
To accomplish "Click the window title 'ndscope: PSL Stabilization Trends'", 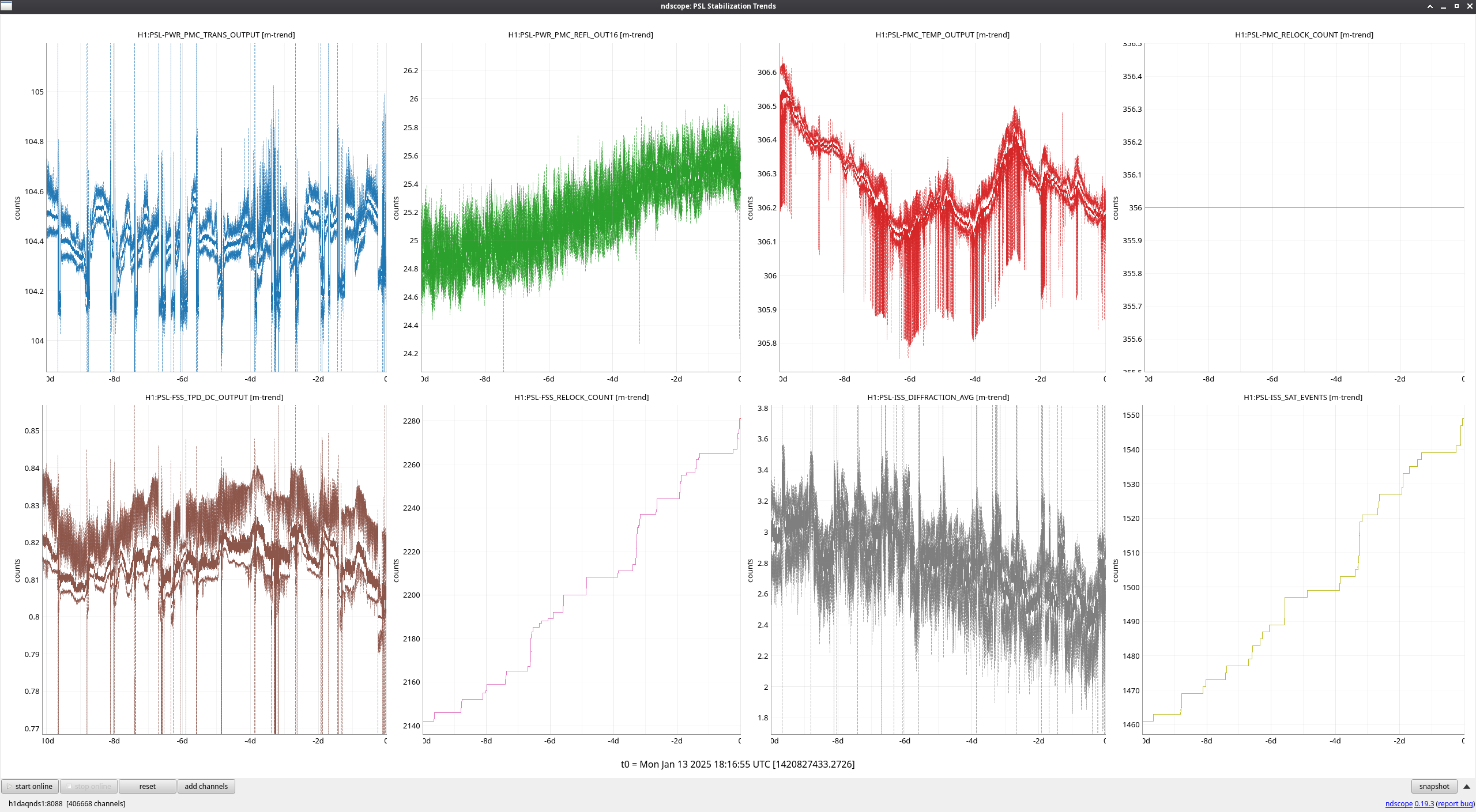I will click(718, 6).
